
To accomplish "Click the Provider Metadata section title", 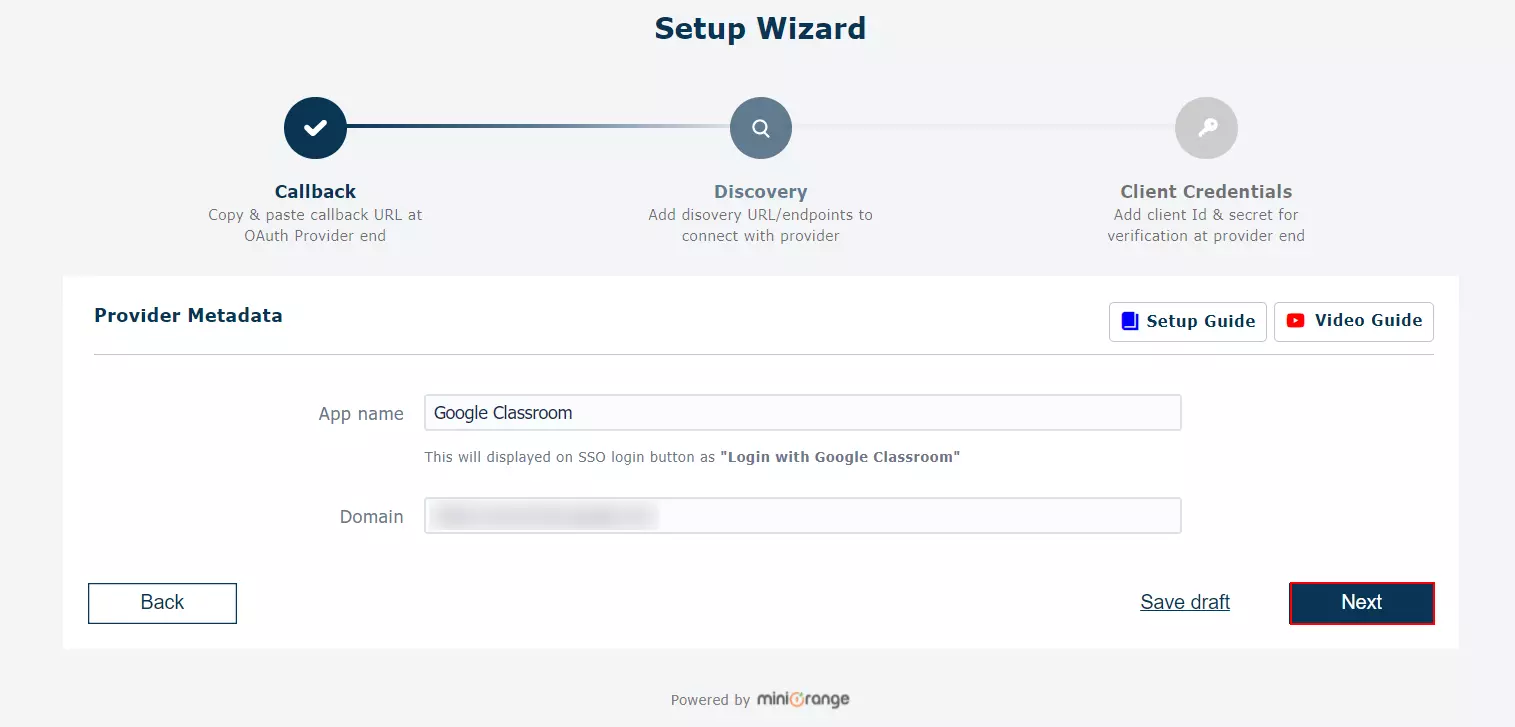I will coord(188,315).
